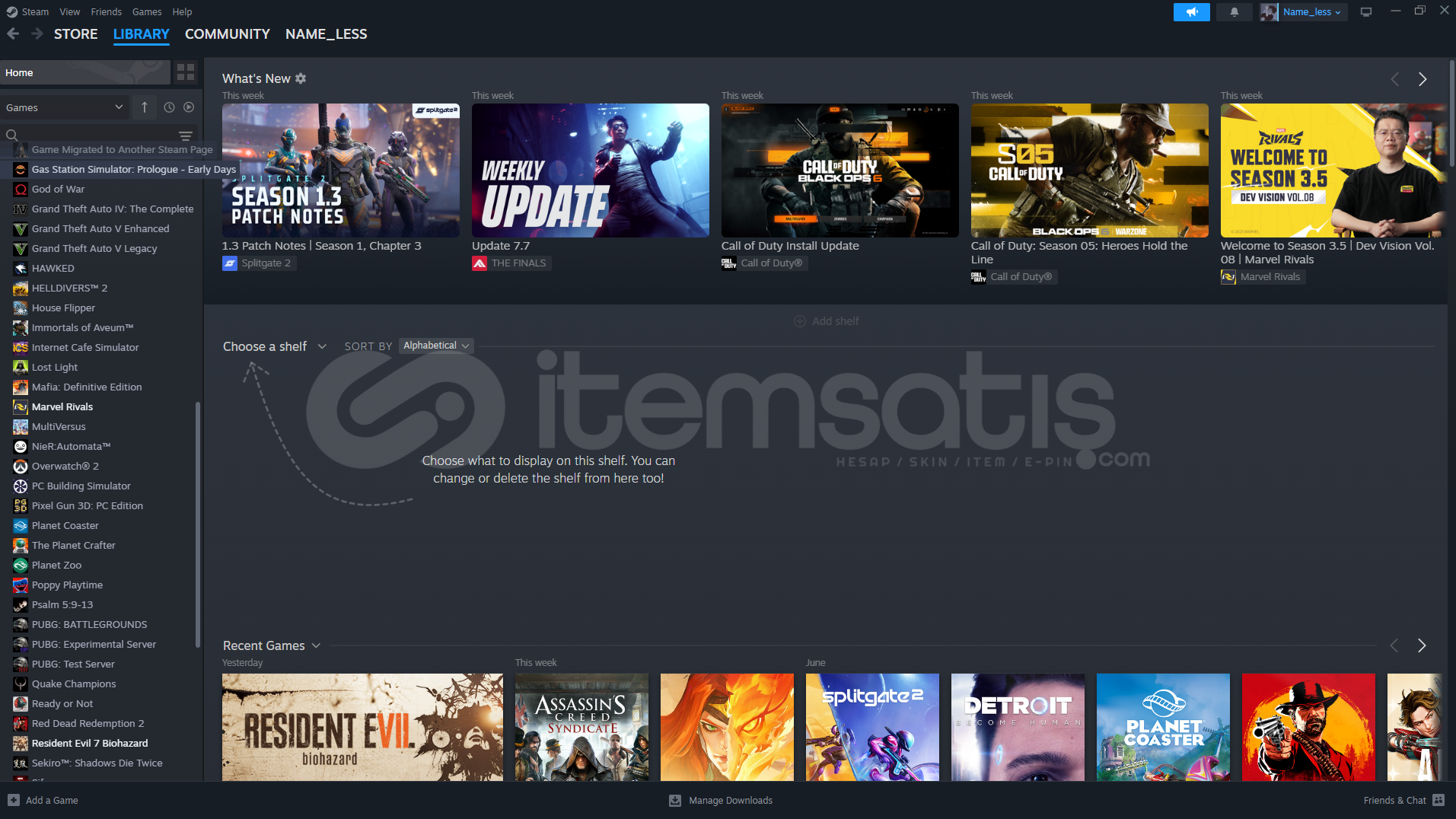Screen dimensions: 1456x819
Task: Click the library search magnifier icon
Action: coord(11,135)
